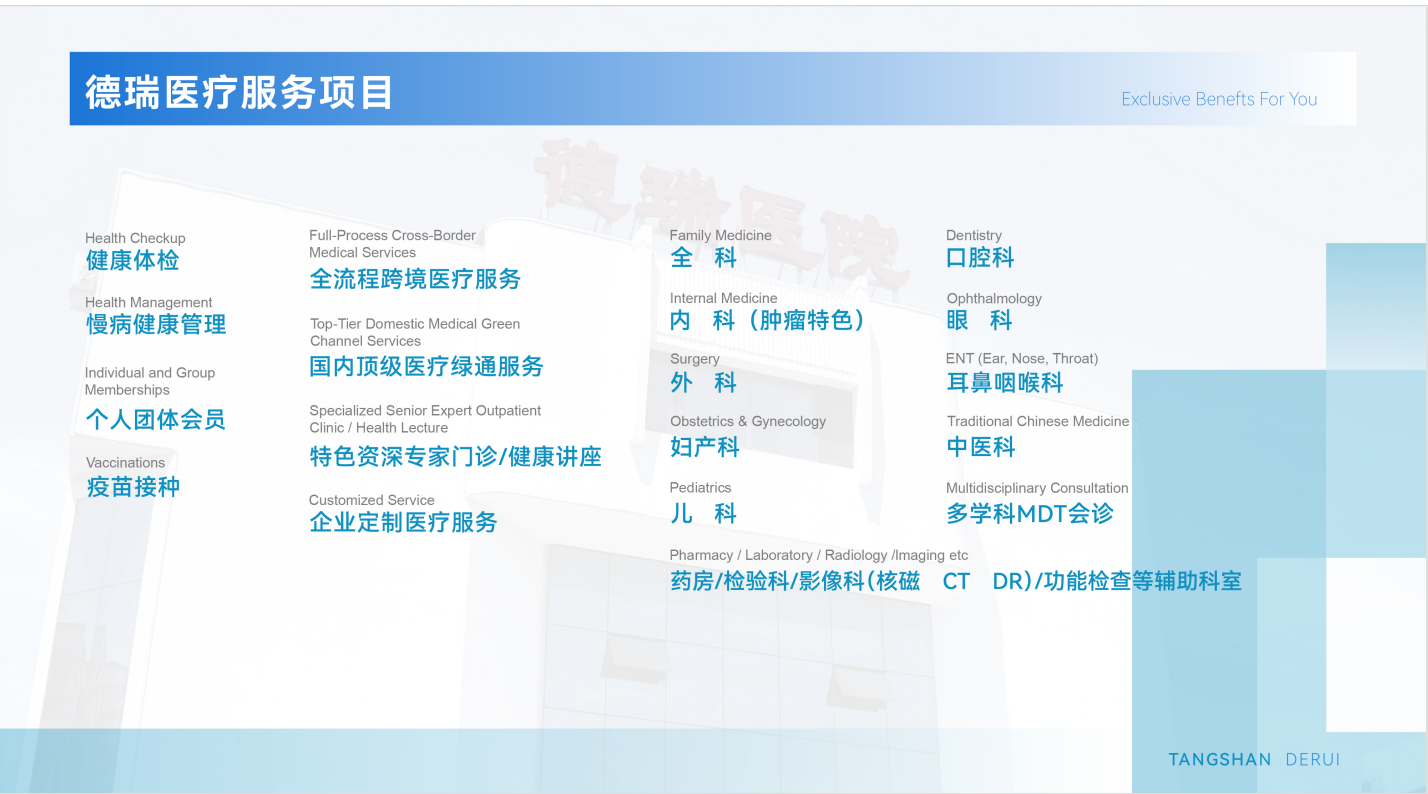Click the TANGSHAN DERUI footer logo text
The height and width of the screenshot is (794, 1428).
[1253, 760]
